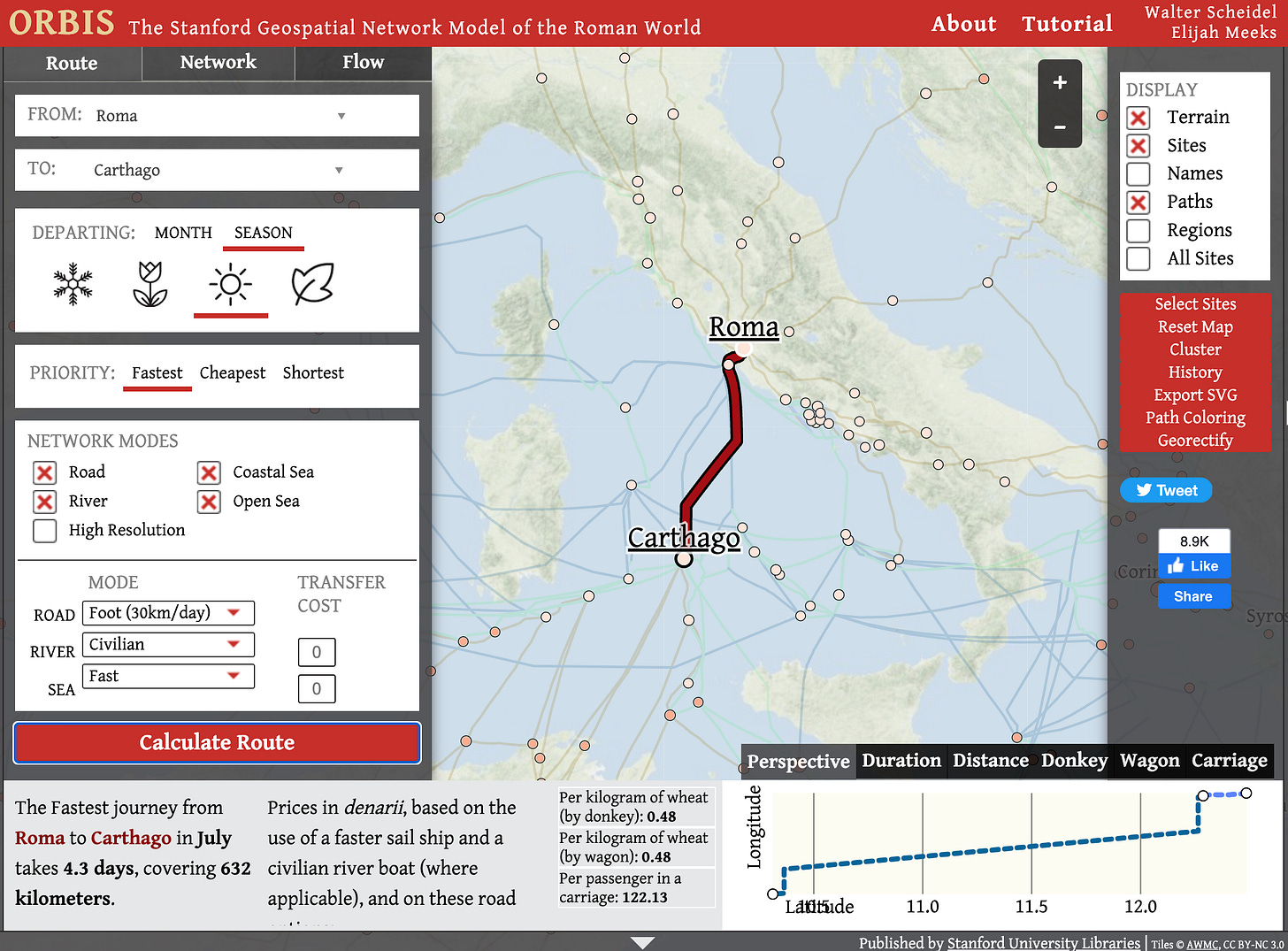1288x951 pixels.
Task: Open the Distance chart tab
Action: [x=991, y=761]
